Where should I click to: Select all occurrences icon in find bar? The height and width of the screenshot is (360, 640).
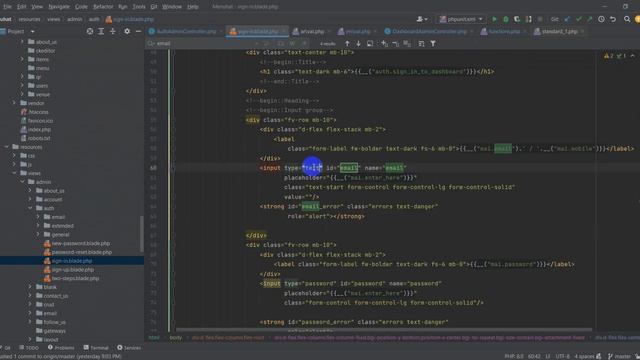click(407, 43)
